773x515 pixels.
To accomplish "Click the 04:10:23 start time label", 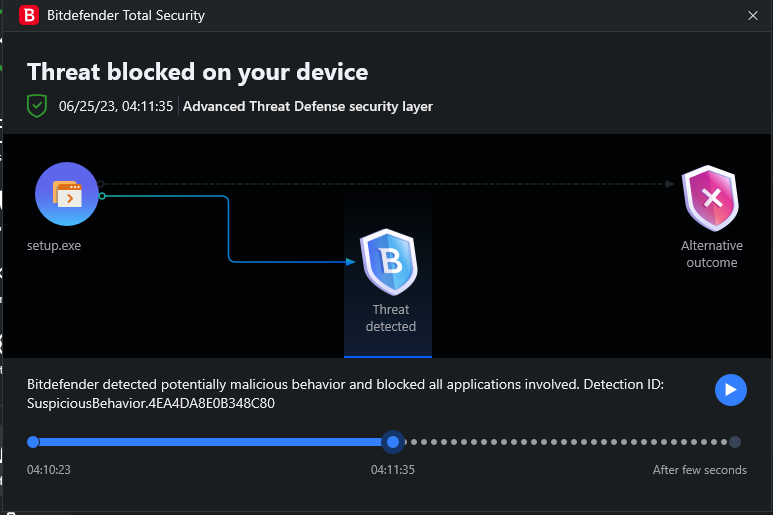I will [x=49, y=470].
